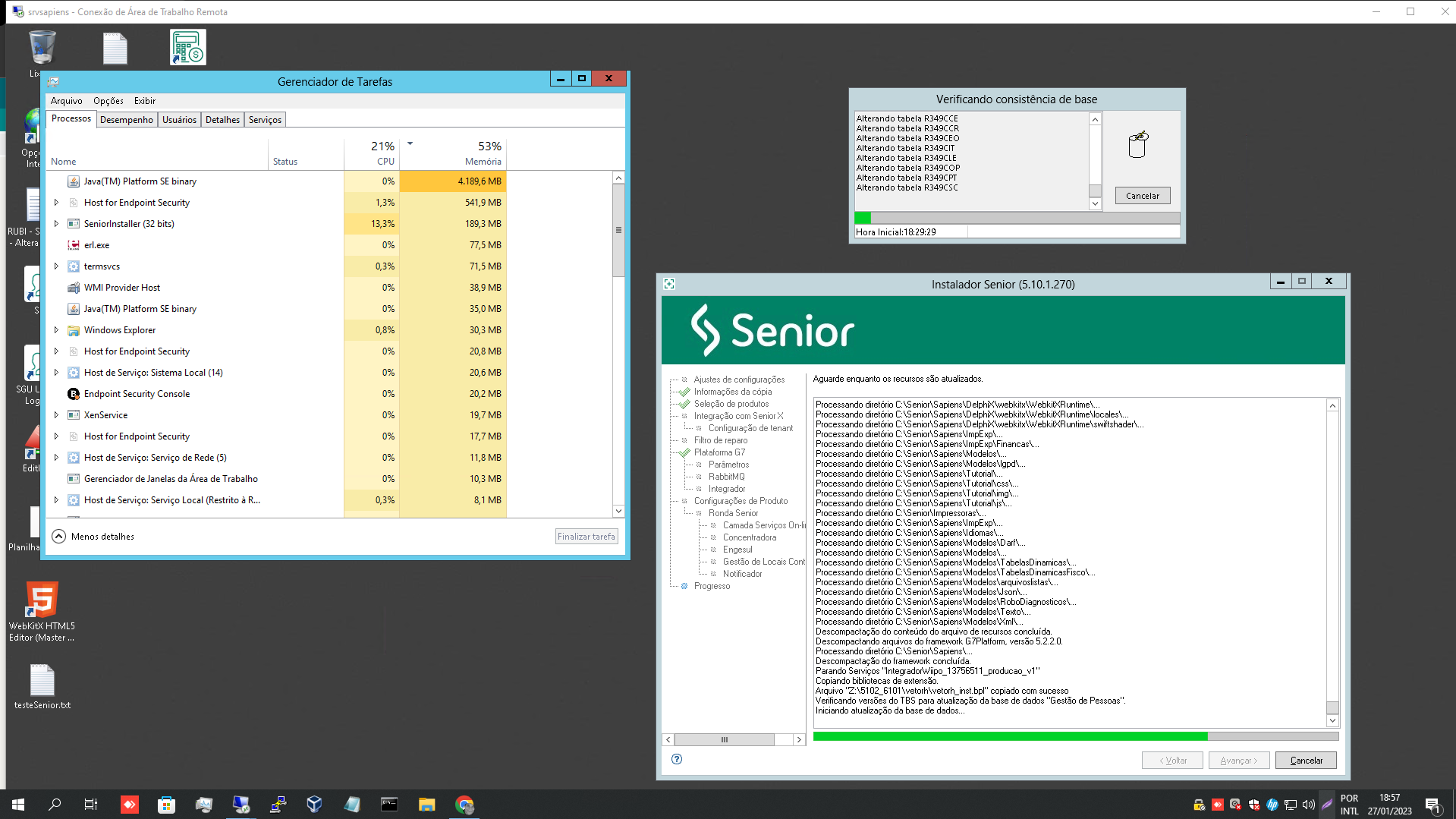Select Ronda Senior in installer tree
This screenshot has width=1456, height=819.
pyautogui.click(x=733, y=513)
